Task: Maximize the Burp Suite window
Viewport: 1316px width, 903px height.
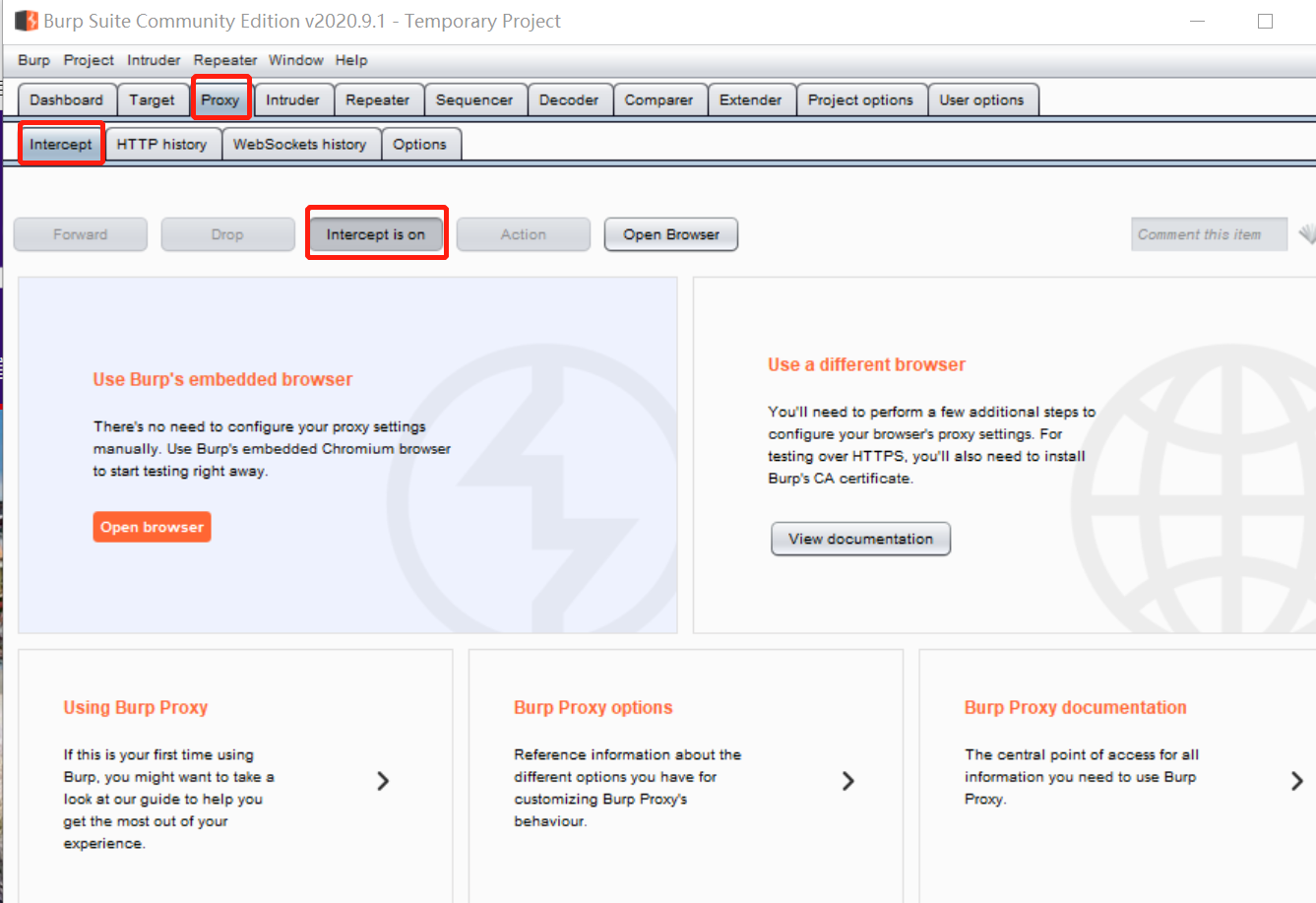Action: tap(1266, 21)
